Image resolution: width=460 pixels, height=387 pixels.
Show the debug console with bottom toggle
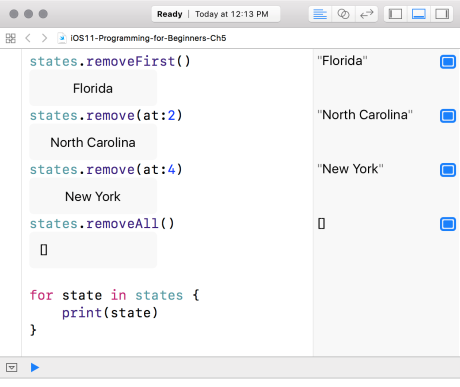(12, 367)
